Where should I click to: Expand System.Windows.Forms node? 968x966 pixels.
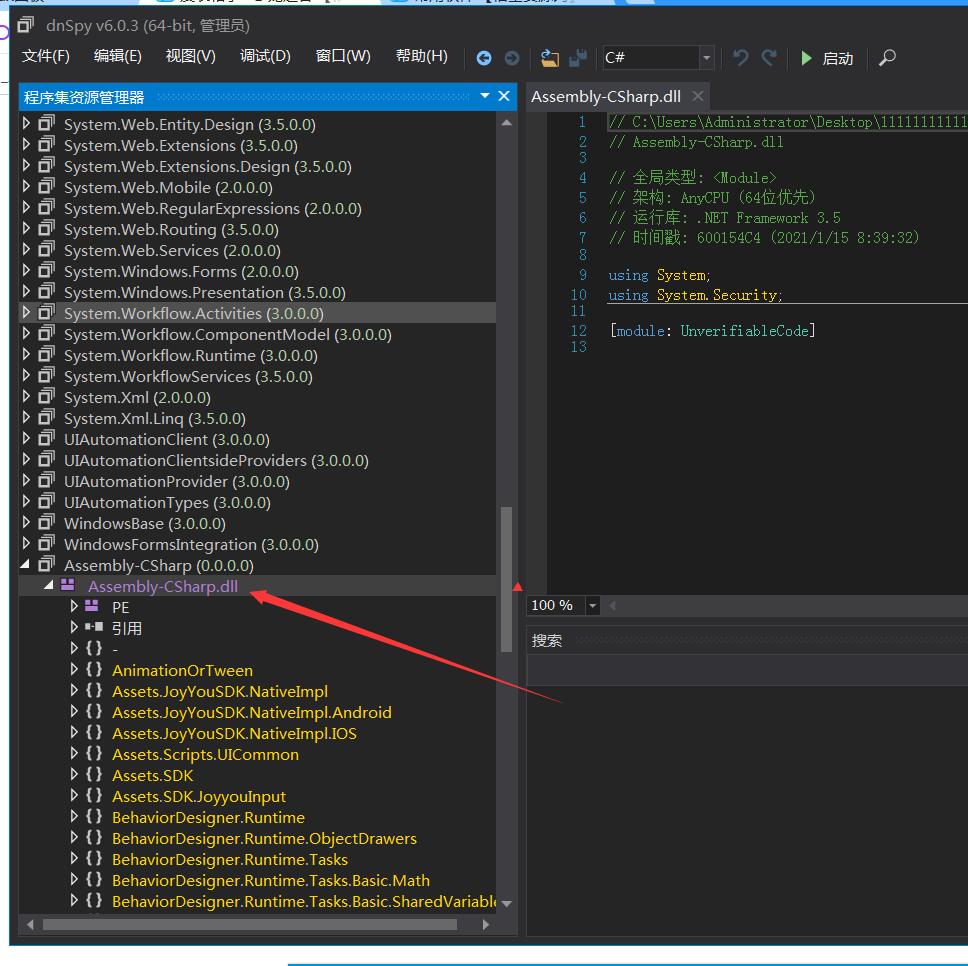[x=26, y=270]
